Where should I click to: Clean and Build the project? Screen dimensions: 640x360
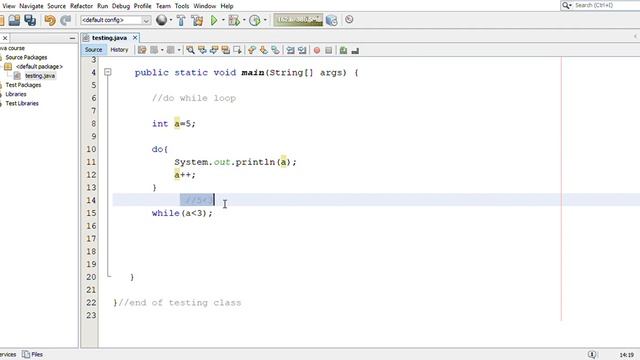198,20
